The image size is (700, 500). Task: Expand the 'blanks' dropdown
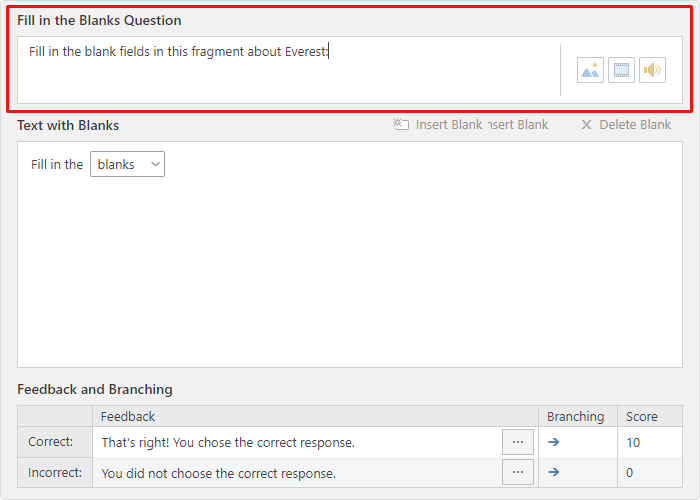coord(127,164)
